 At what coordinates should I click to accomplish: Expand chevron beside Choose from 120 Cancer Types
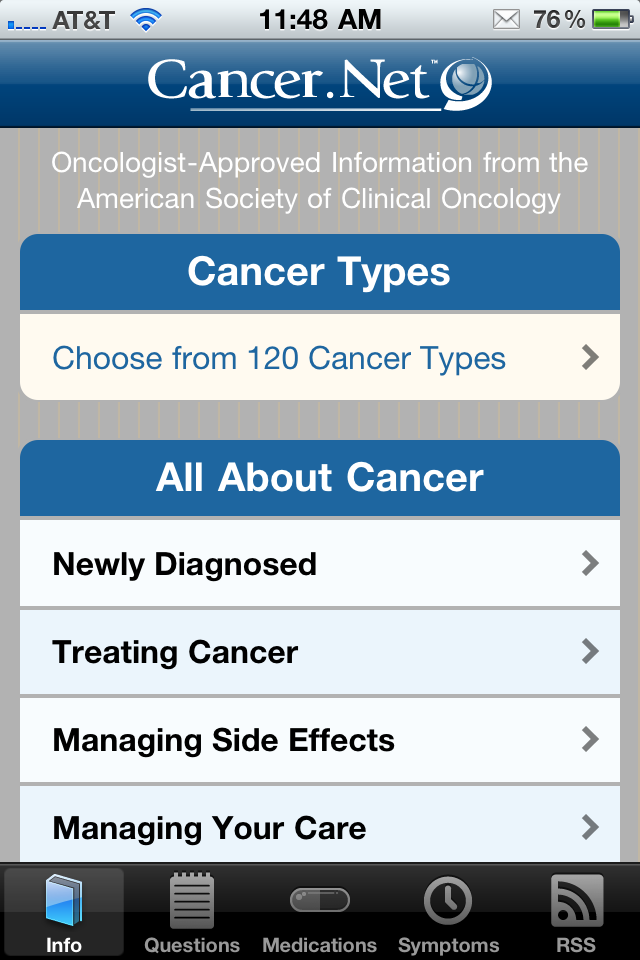590,357
